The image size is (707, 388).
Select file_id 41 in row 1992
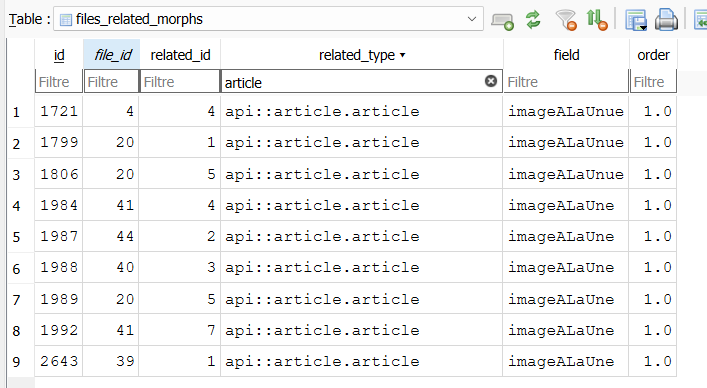coord(111,330)
